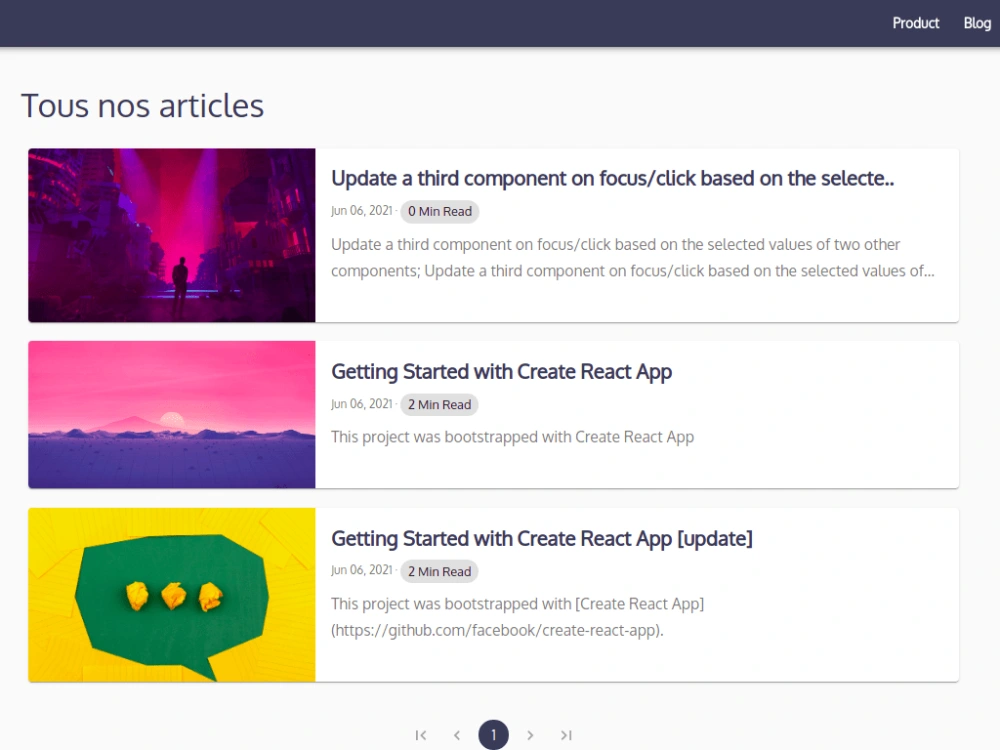Click the '0 Min Read' badge

[x=439, y=211]
